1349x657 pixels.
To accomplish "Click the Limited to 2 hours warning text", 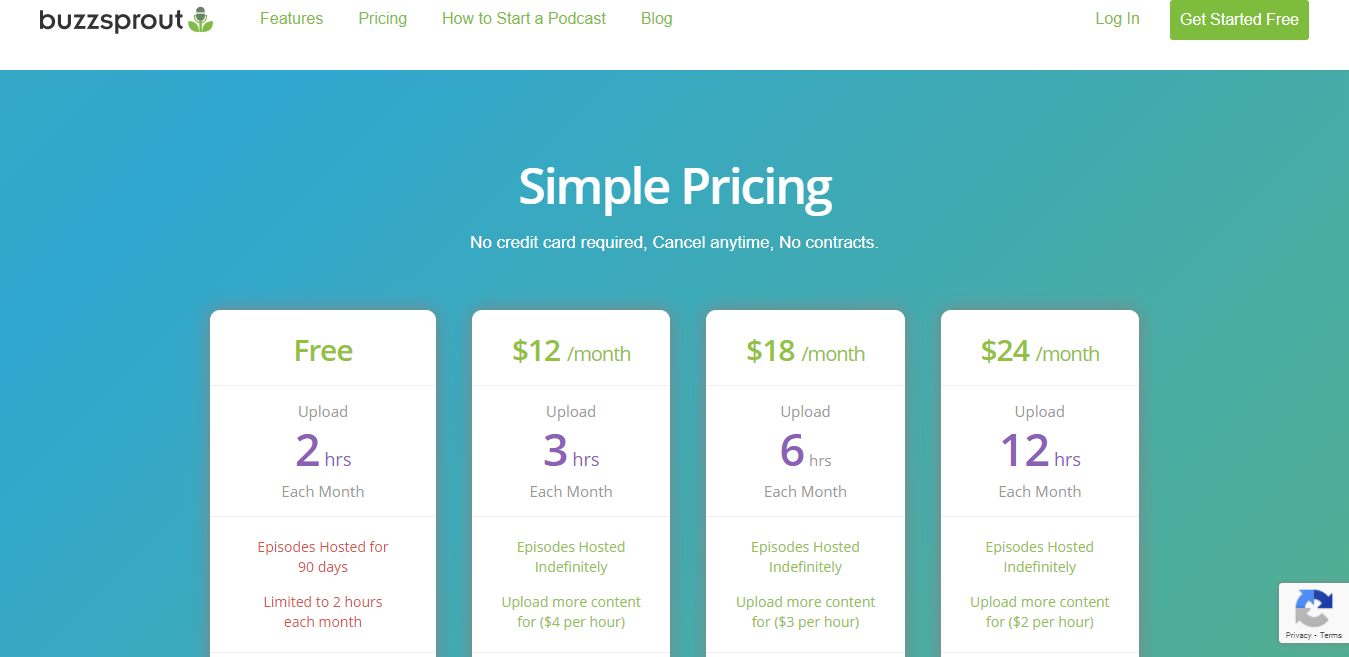I will (x=322, y=611).
